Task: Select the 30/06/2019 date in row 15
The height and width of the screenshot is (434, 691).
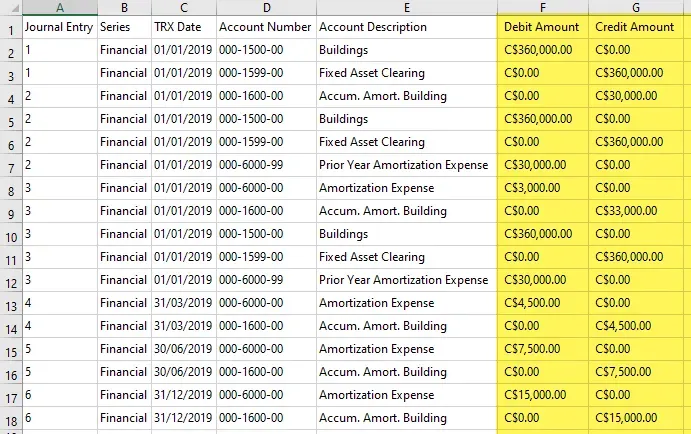Action: (x=182, y=349)
